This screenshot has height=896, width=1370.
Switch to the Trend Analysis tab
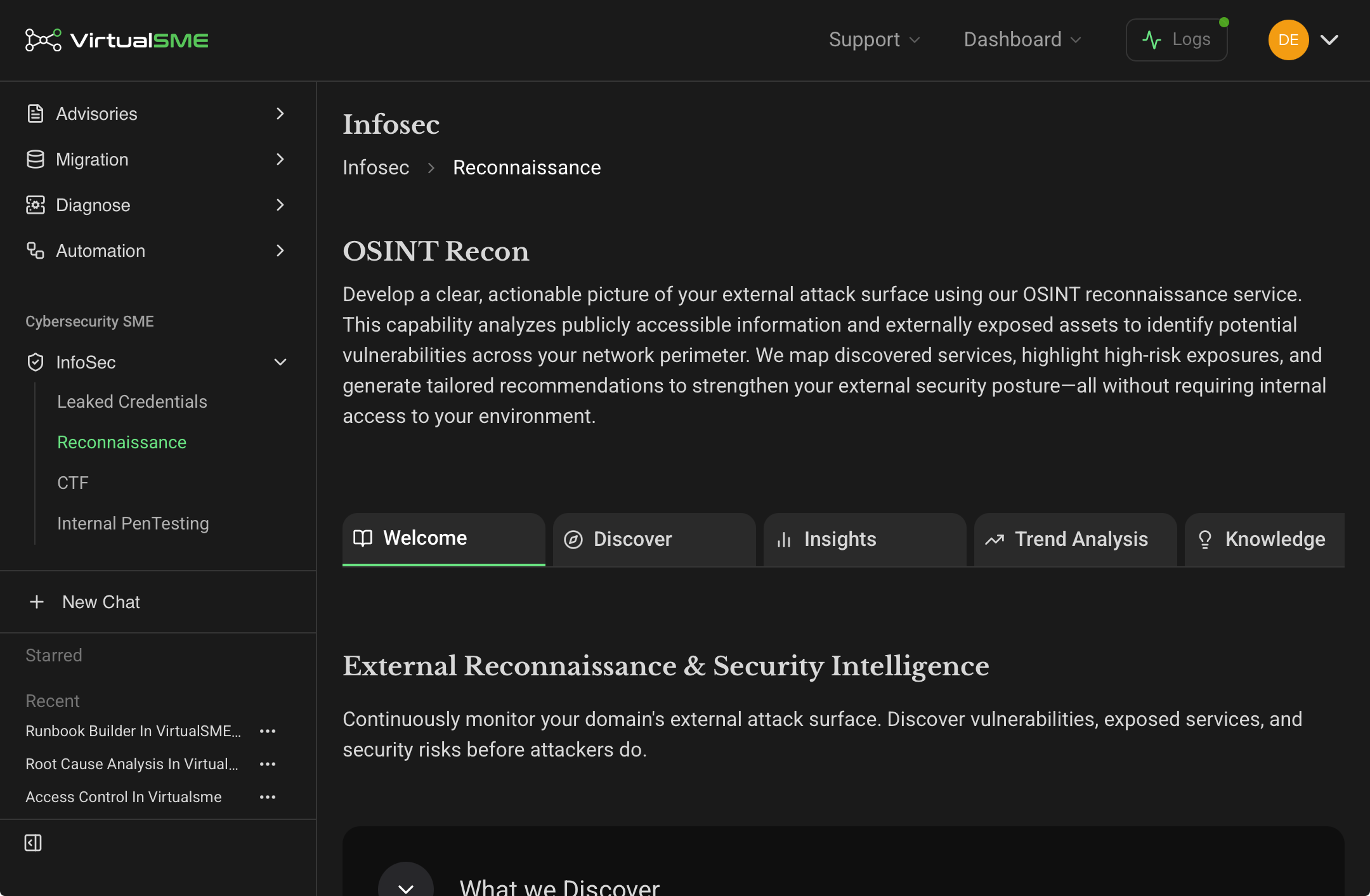[1076, 540]
